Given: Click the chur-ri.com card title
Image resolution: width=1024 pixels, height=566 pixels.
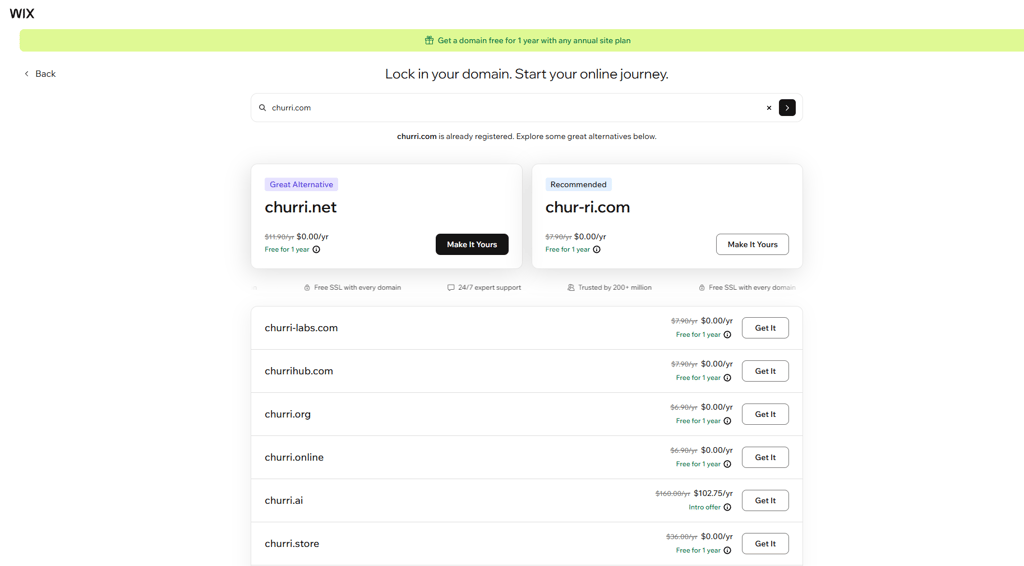Looking at the screenshot, I should [588, 207].
